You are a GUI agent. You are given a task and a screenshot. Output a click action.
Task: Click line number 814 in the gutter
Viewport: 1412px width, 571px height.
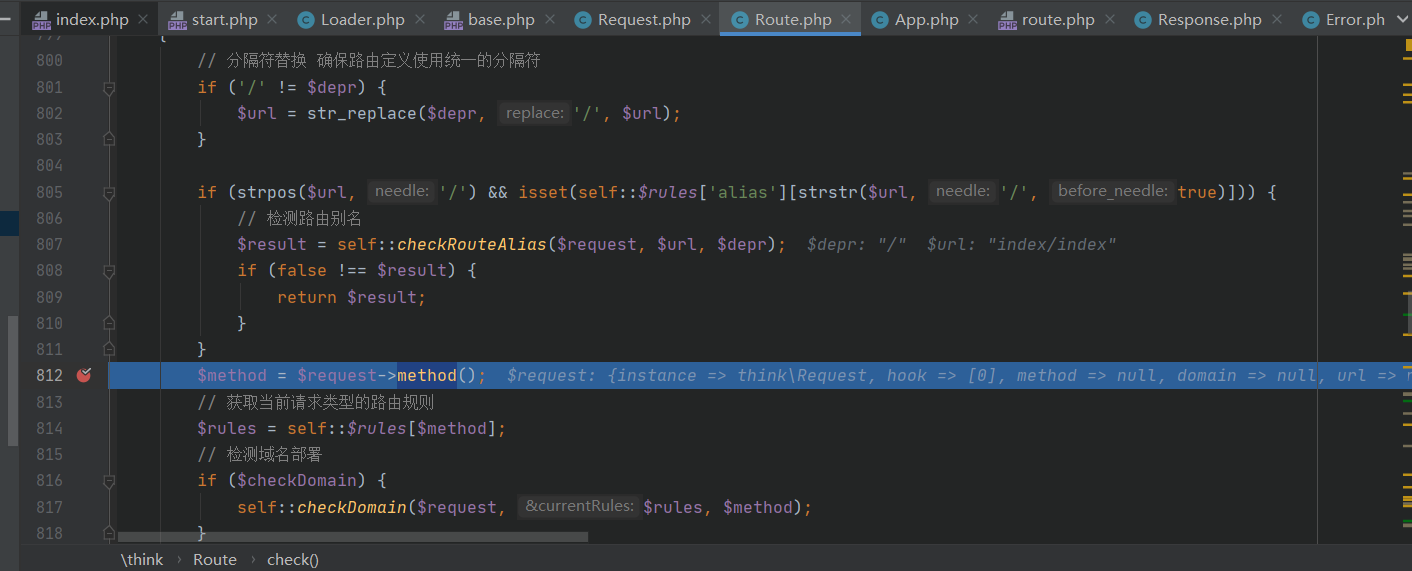(x=49, y=429)
